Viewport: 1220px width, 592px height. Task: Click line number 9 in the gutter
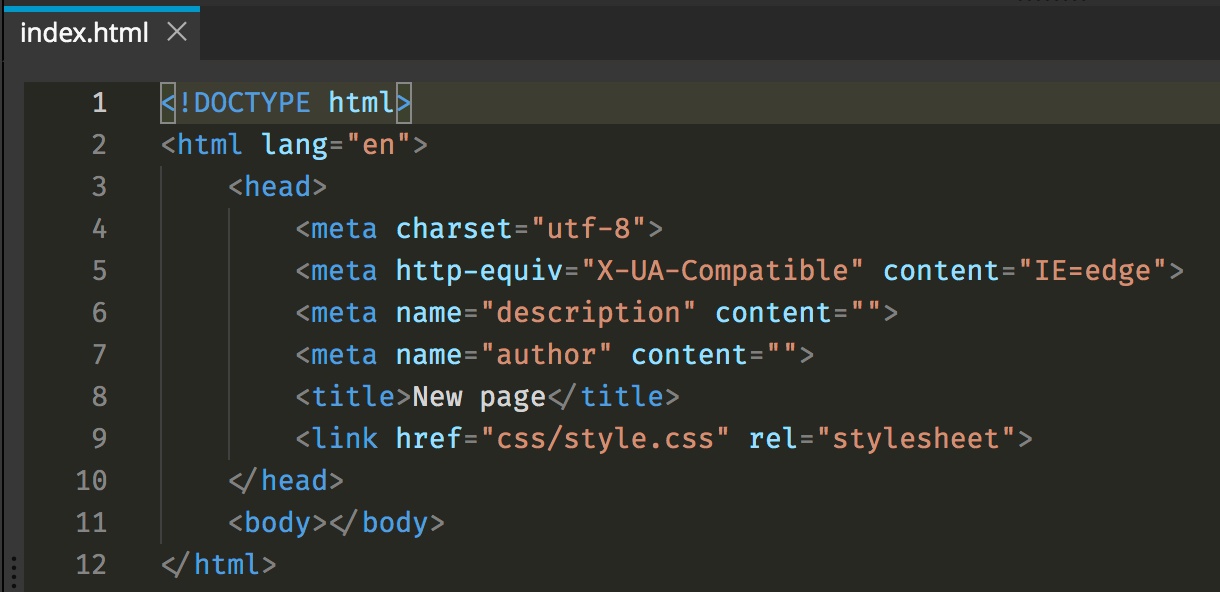click(x=98, y=439)
